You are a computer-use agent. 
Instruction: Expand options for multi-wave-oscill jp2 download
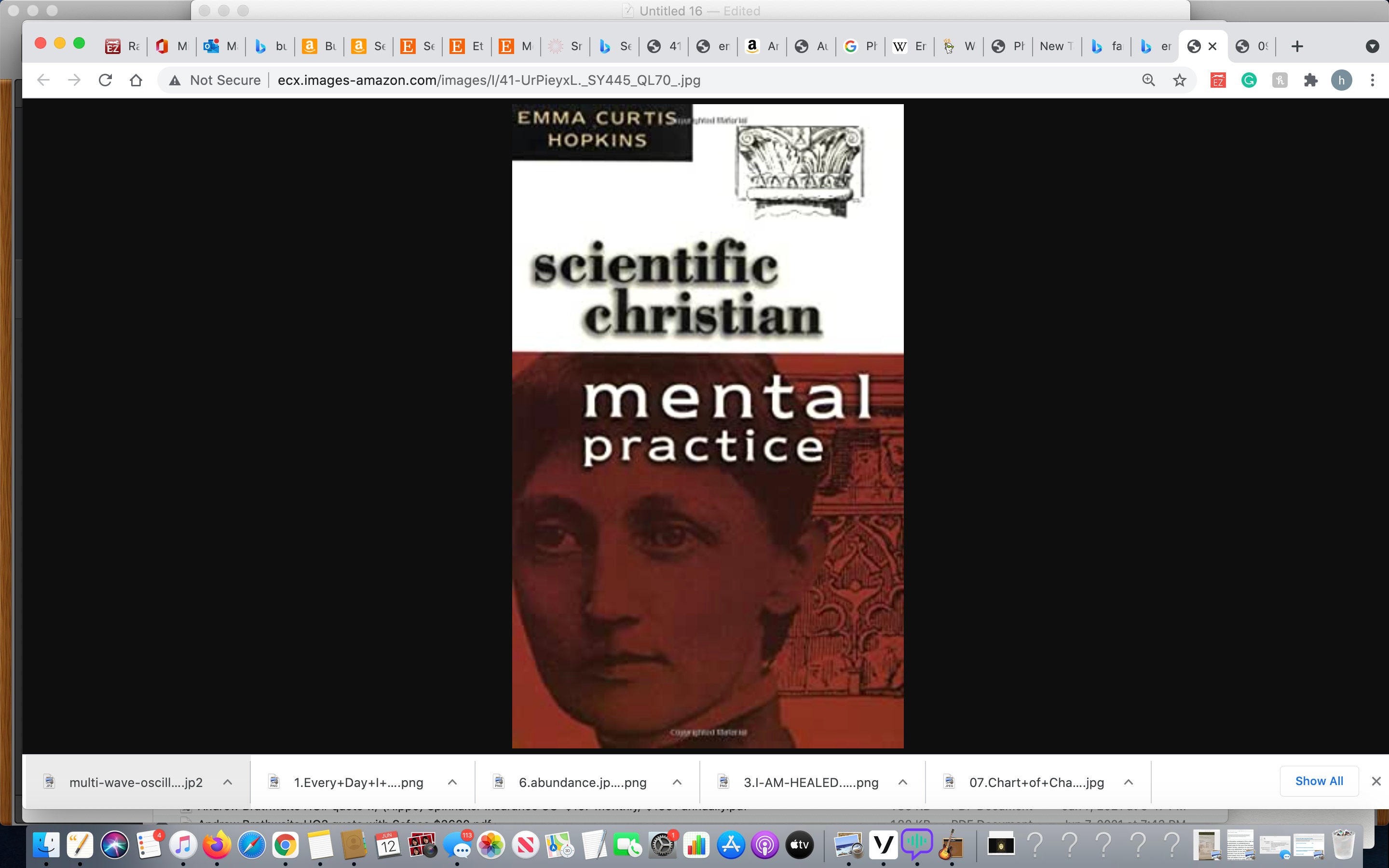228,782
